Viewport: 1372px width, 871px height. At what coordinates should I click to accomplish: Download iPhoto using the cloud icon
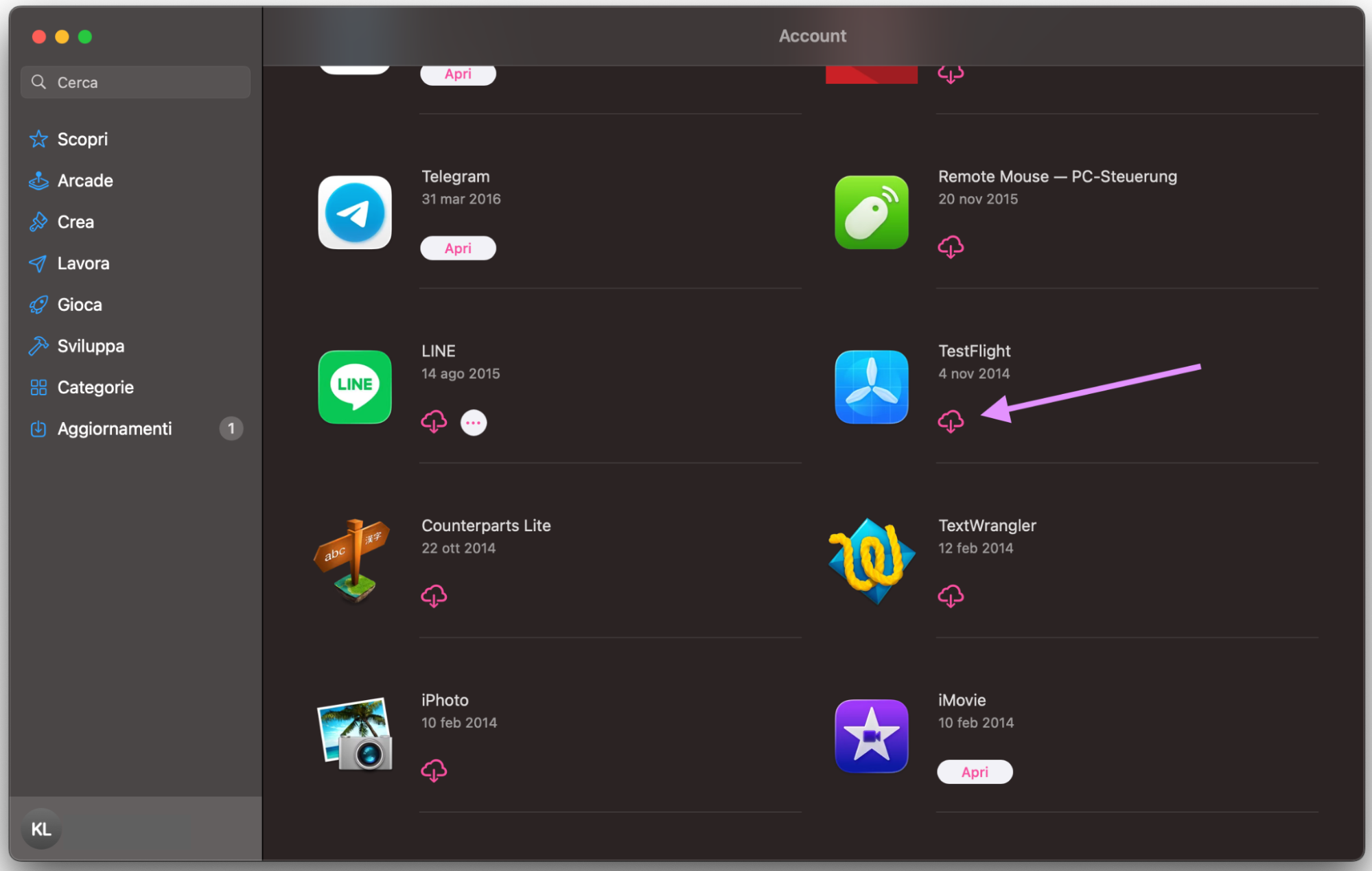click(x=434, y=770)
